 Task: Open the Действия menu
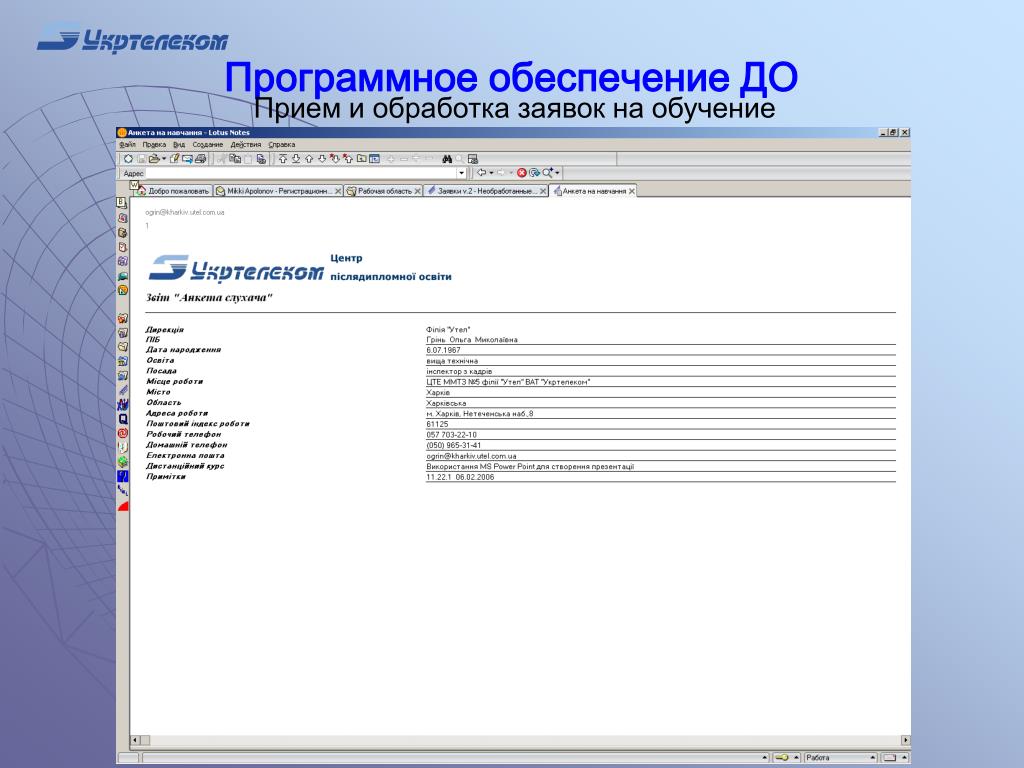coord(246,144)
